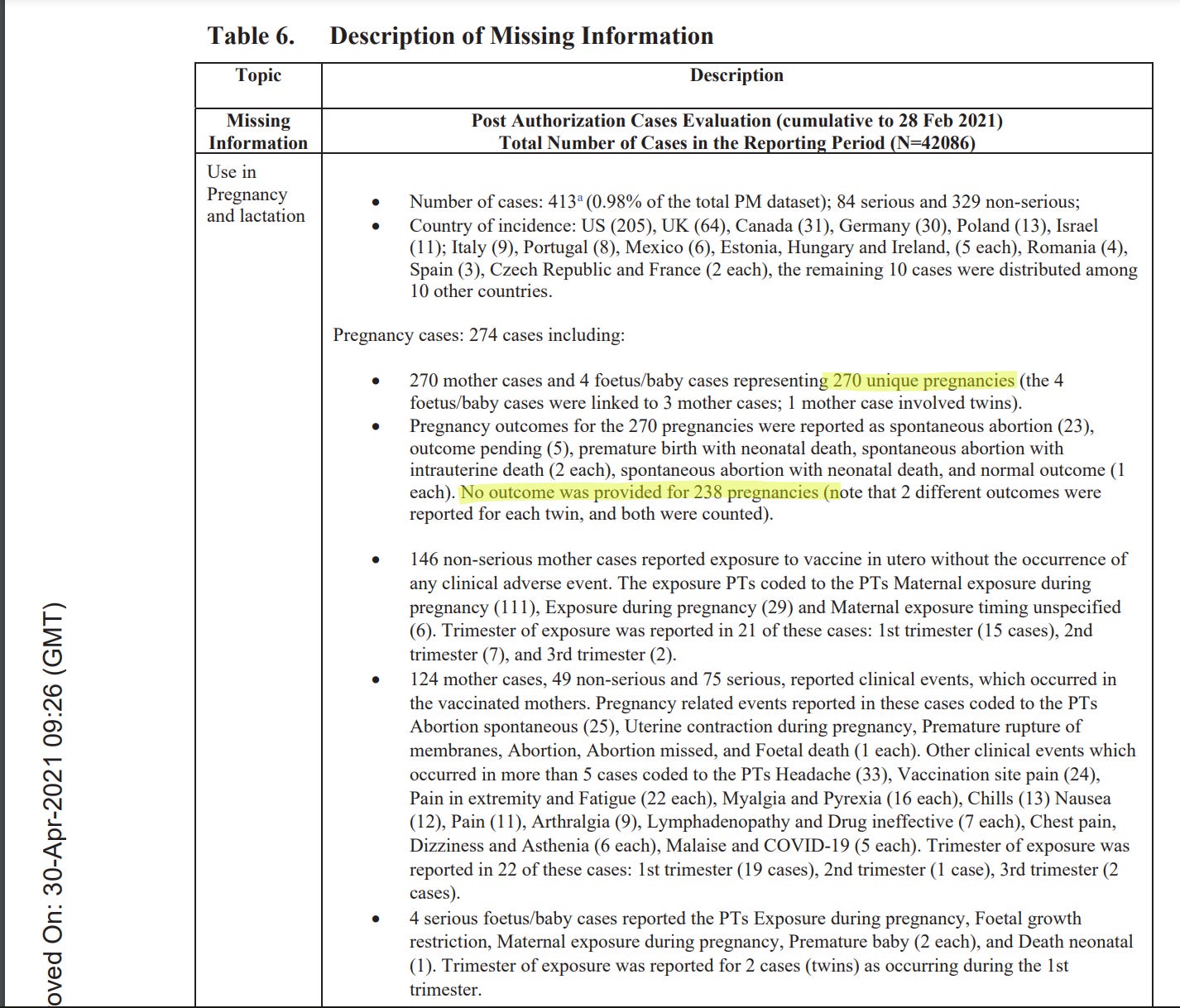Click line starting '124 mother cases, 49 non-serious'
Viewport: 1180px width, 1008px height.
pyautogui.click(x=763, y=679)
